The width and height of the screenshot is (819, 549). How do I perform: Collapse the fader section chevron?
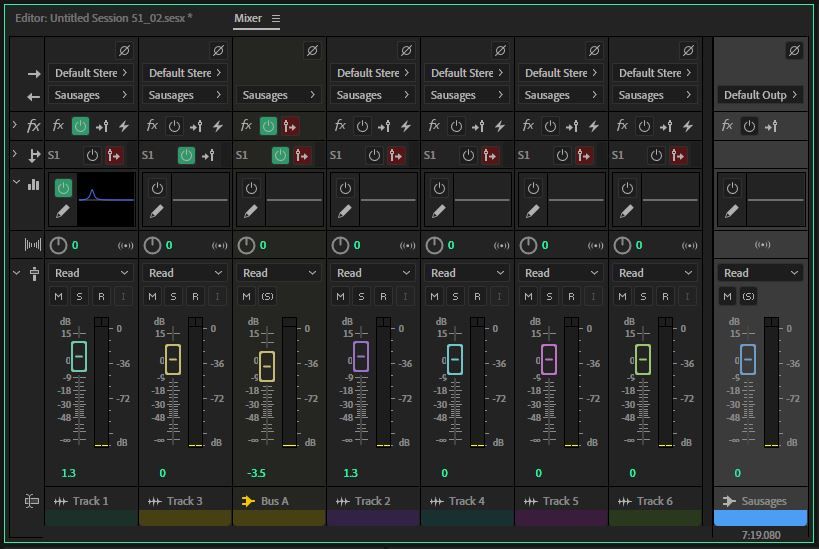[16, 272]
